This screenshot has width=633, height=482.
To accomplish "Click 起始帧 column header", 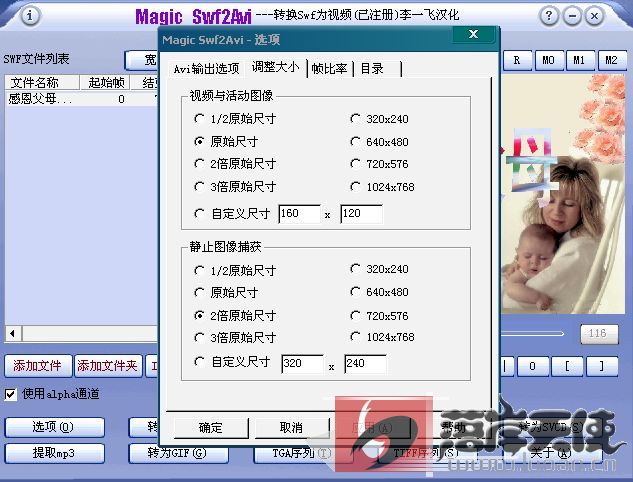I will tap(105, 82).
